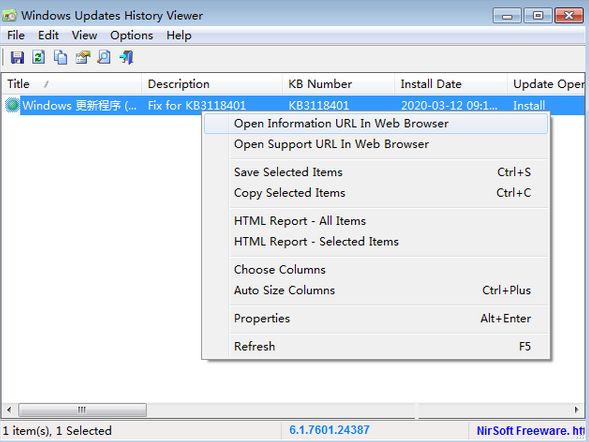Image resolution: width=589 pixels, height=442 pixels.
Task: Open the Options menu
Action: [131, 35]
